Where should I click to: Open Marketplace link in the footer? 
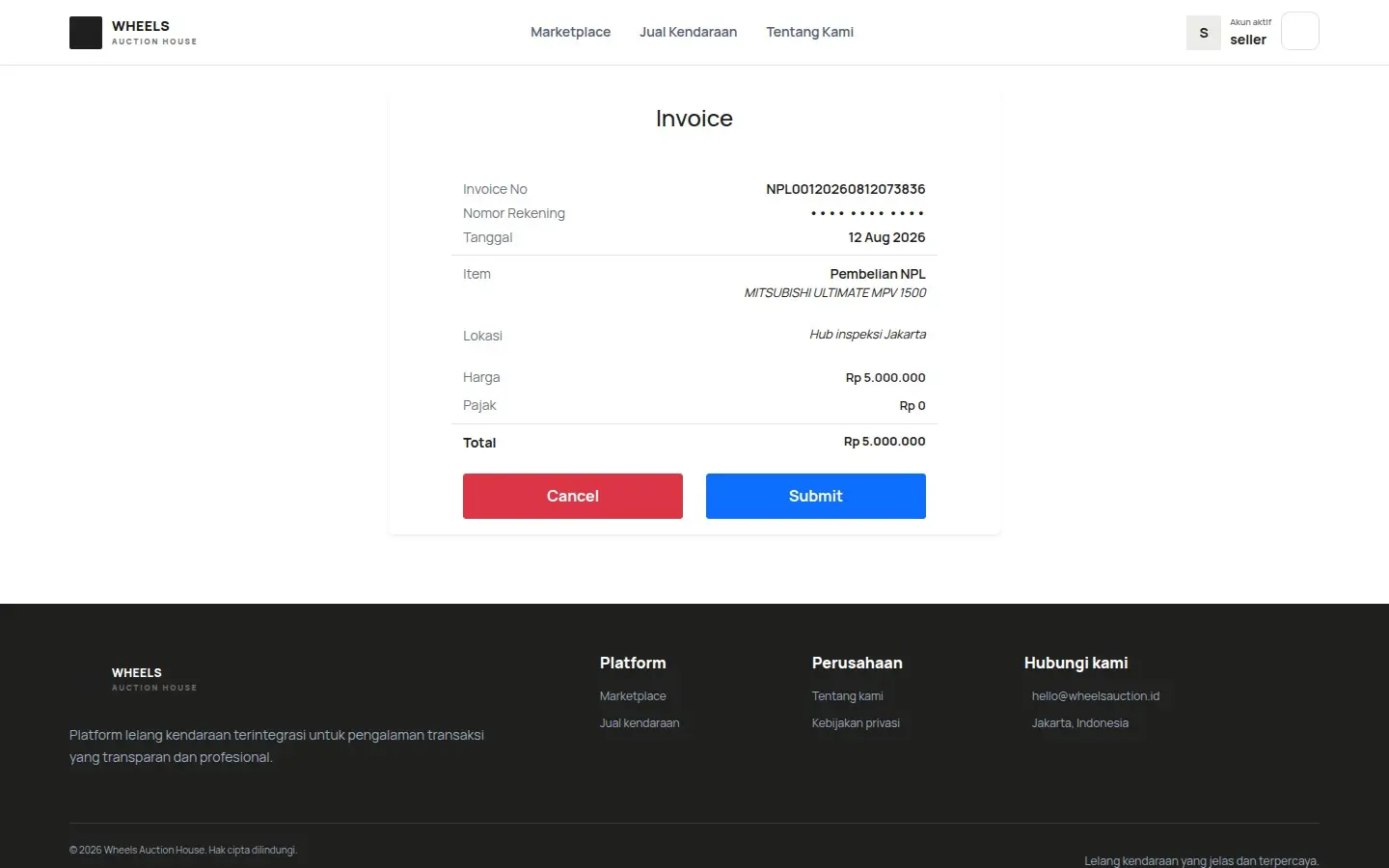[x=633, y=696]
